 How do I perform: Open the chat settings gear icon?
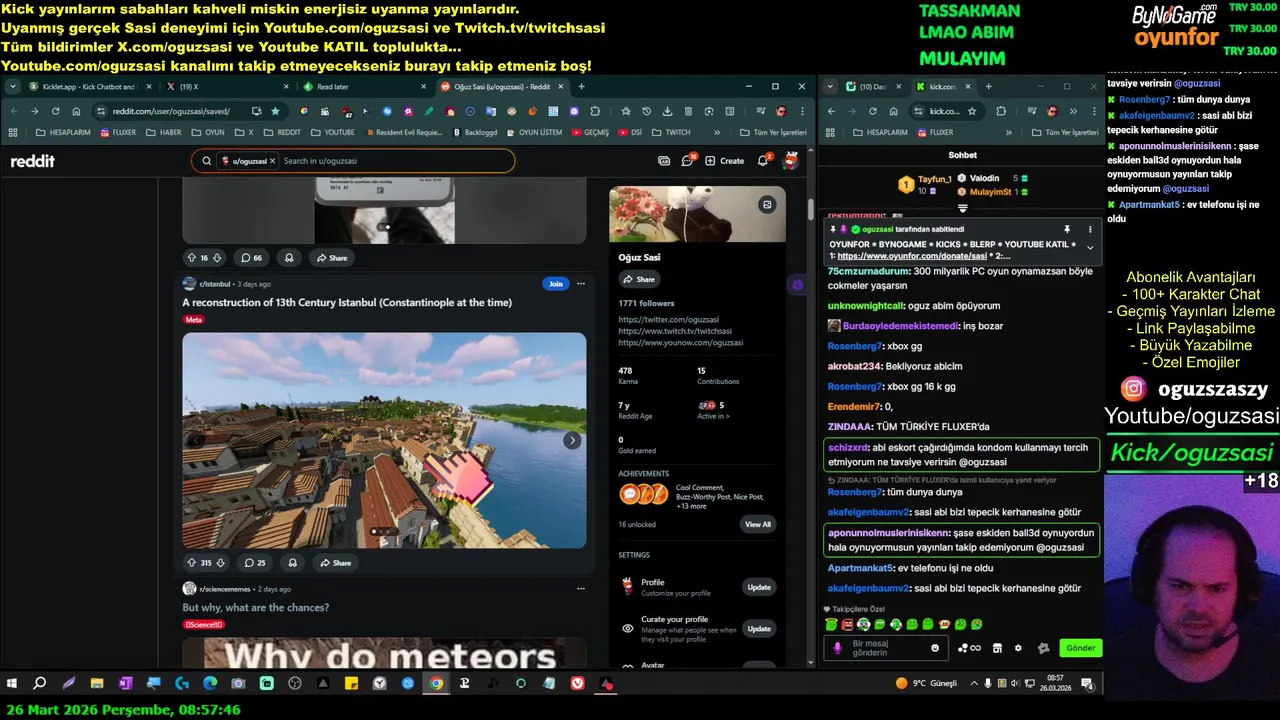tap(1018, 648)
